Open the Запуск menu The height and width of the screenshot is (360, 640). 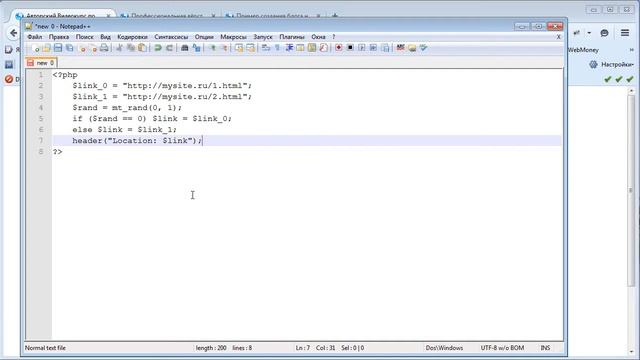(262, 37)
